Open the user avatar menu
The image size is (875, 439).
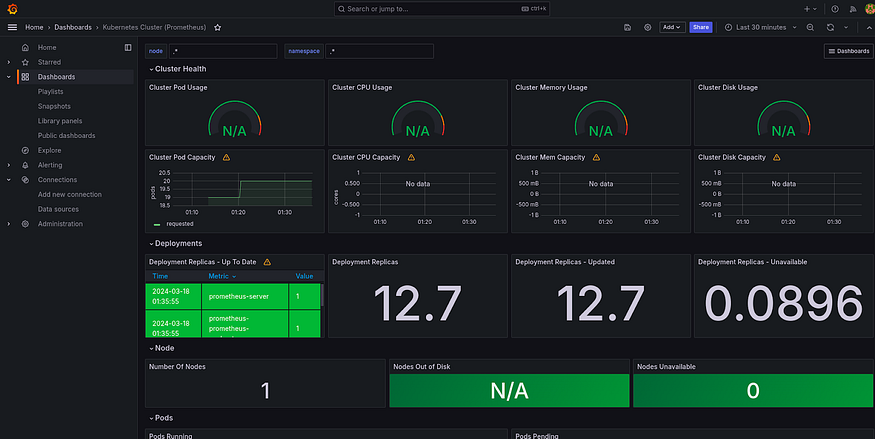coord(869,9)
